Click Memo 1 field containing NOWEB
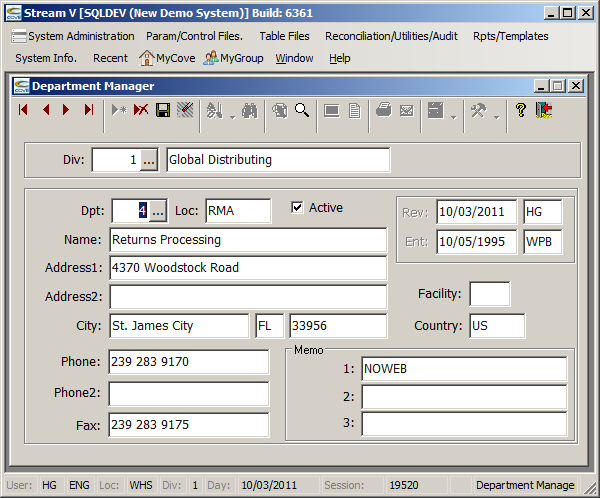Viewport: 600px width, 498px height. coord(464,369)
